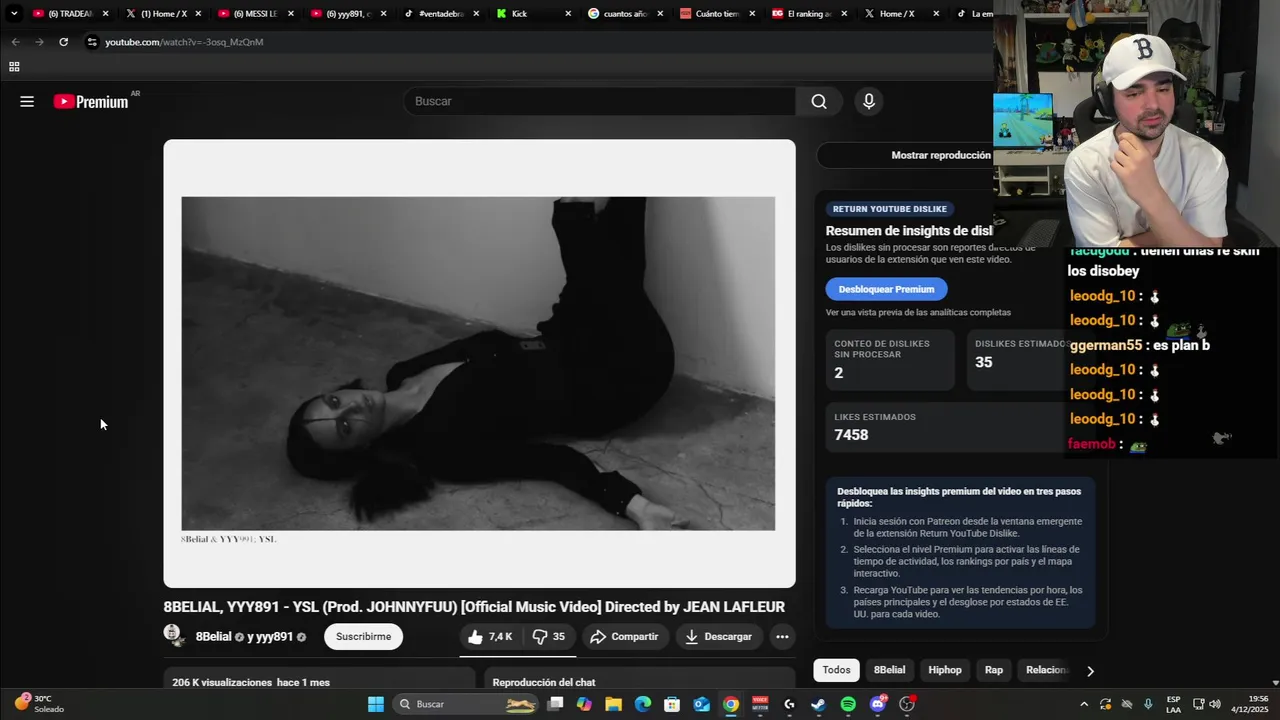Viewport: 1280px width, 720px height.
Task: Click the magnifier search button
Action: click(x=819, y=101)
